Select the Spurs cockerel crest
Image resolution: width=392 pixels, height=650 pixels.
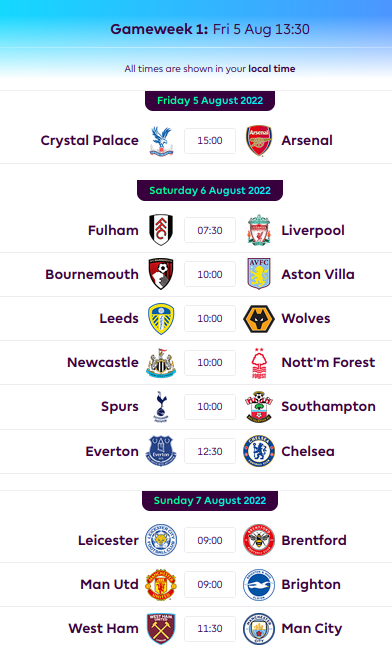click(161, 407)
